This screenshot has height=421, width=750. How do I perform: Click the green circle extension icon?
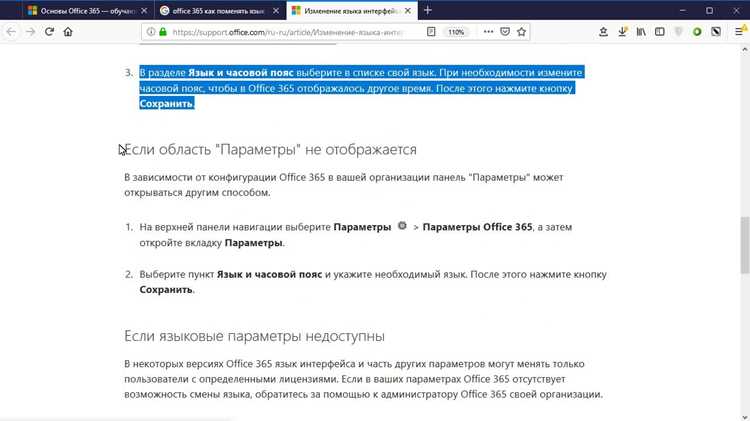pyautogui.click(x=697, y=32)
